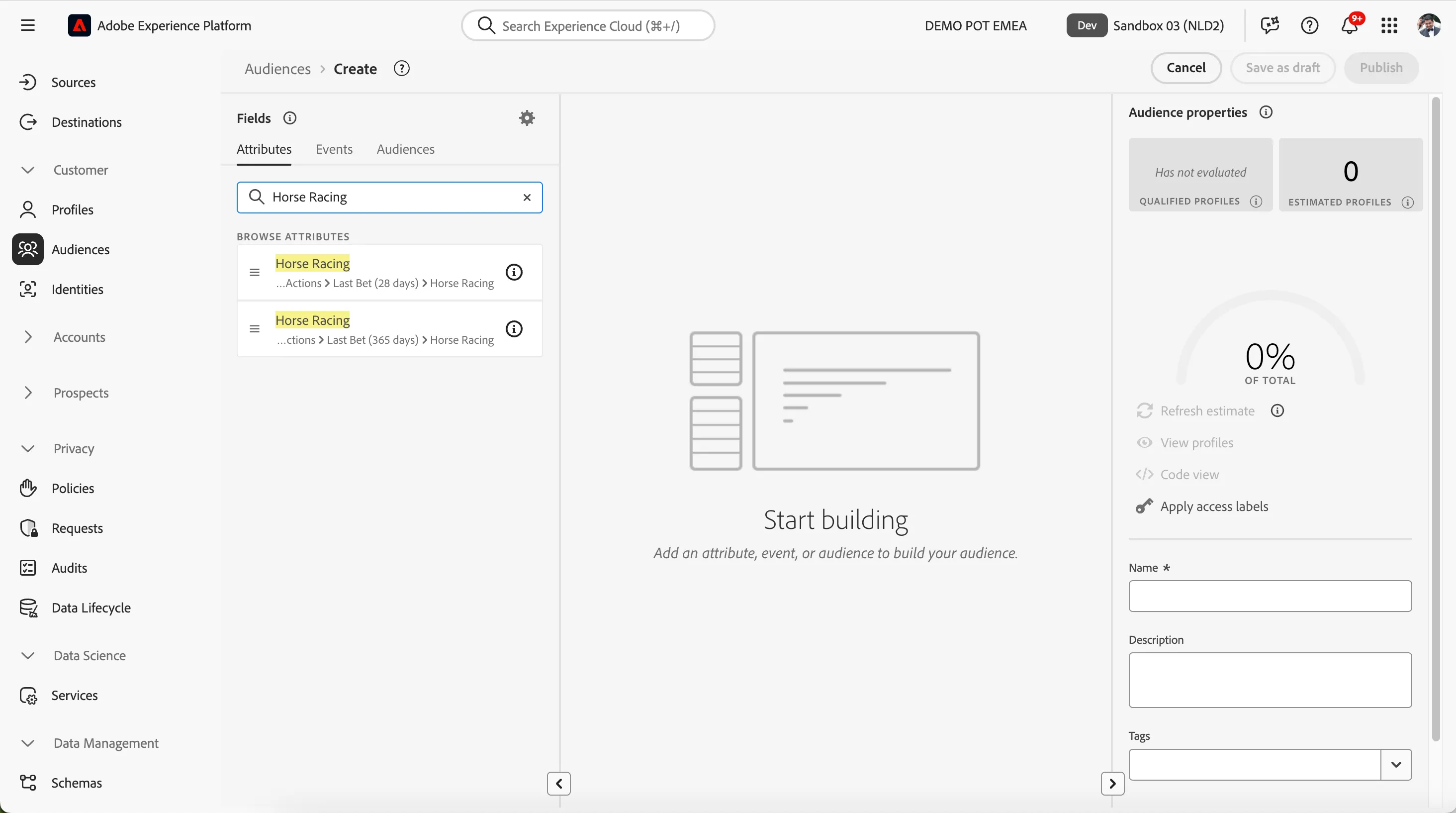Open the Tags dropdown arrow

click(x=1396, y=765)
